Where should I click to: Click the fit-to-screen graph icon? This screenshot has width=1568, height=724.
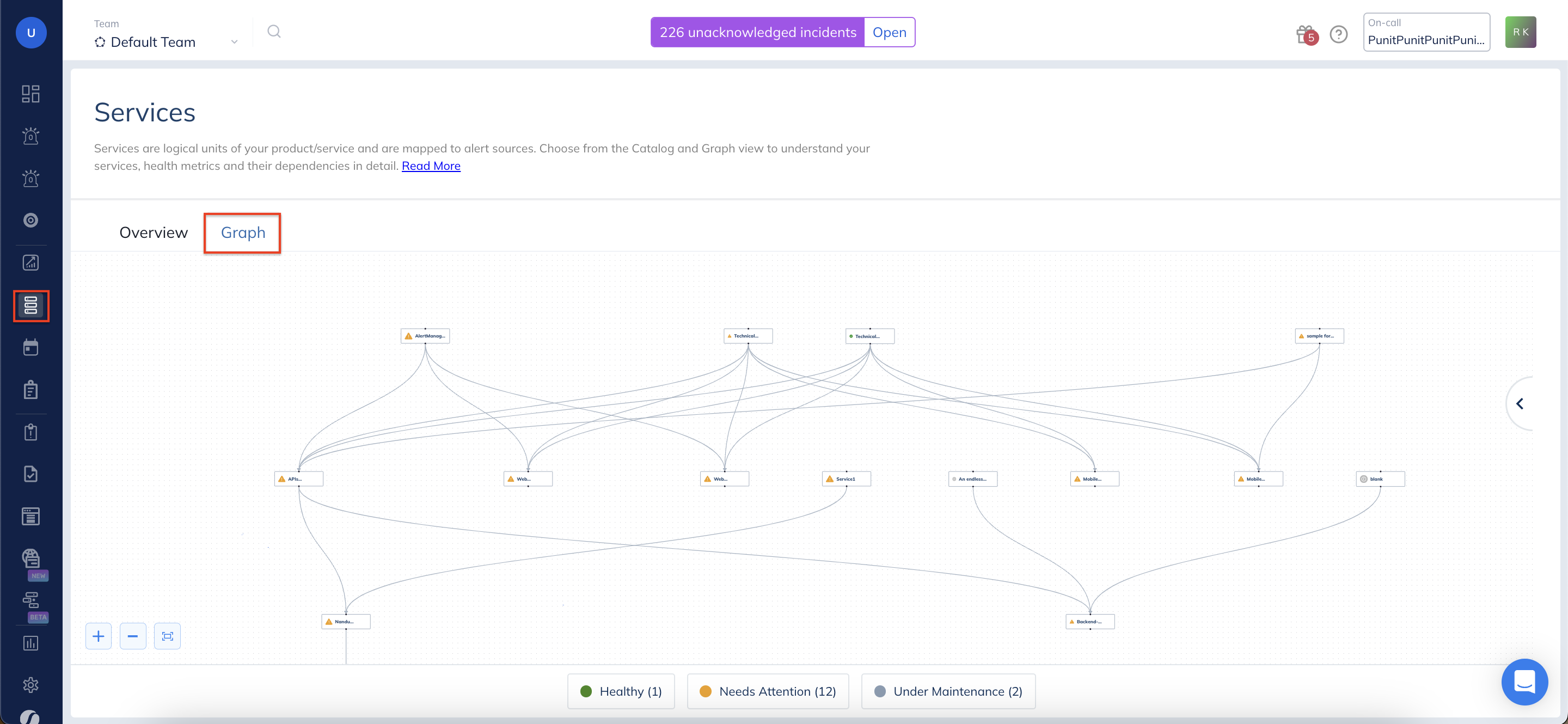[x=167, y=636]
